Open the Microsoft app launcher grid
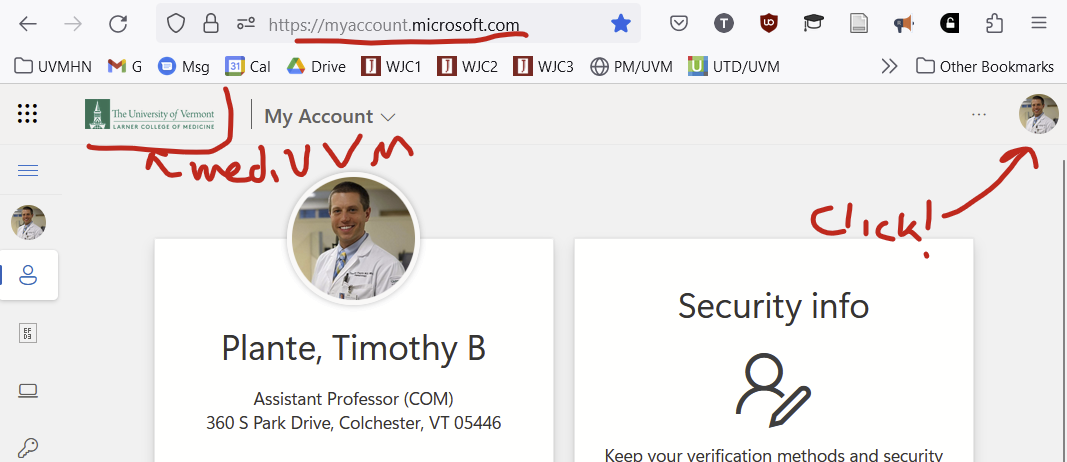The width and height of the screenshot is (1067, 462). tap(27, 114)
